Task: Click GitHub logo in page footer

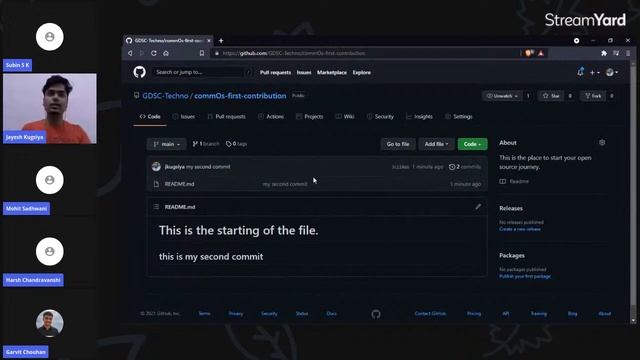Action: [x=376, y=314]
